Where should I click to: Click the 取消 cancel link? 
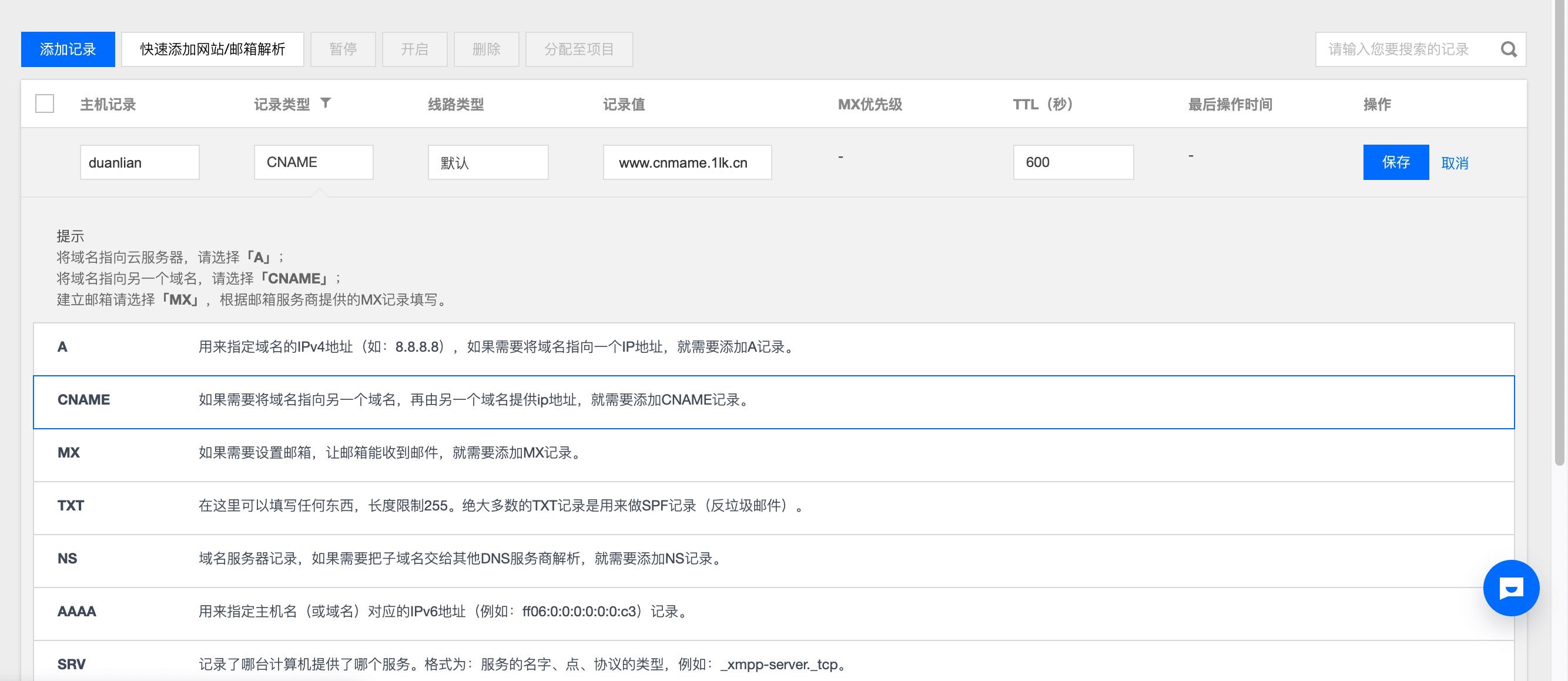(1454, 163)
